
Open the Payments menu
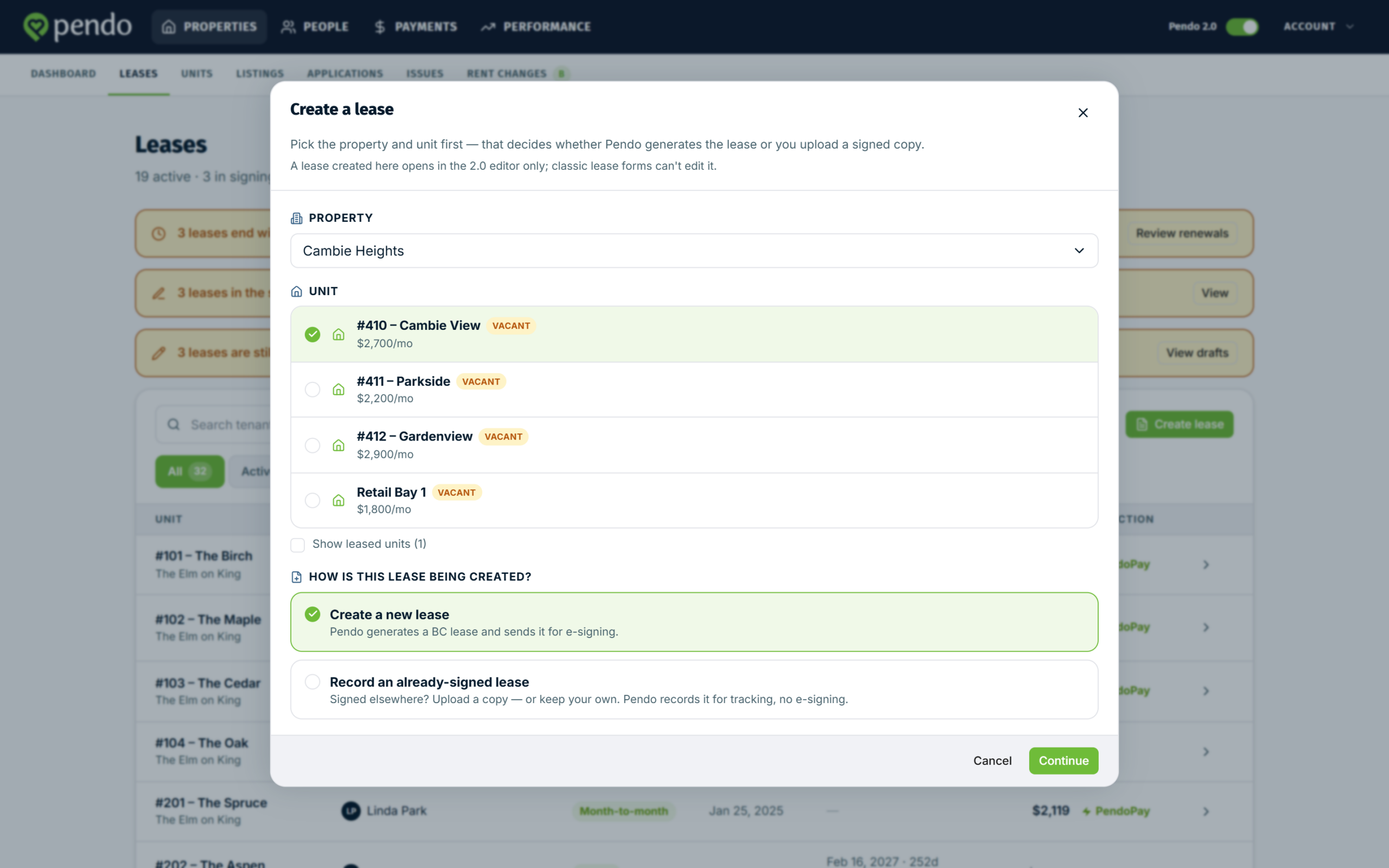416,27
